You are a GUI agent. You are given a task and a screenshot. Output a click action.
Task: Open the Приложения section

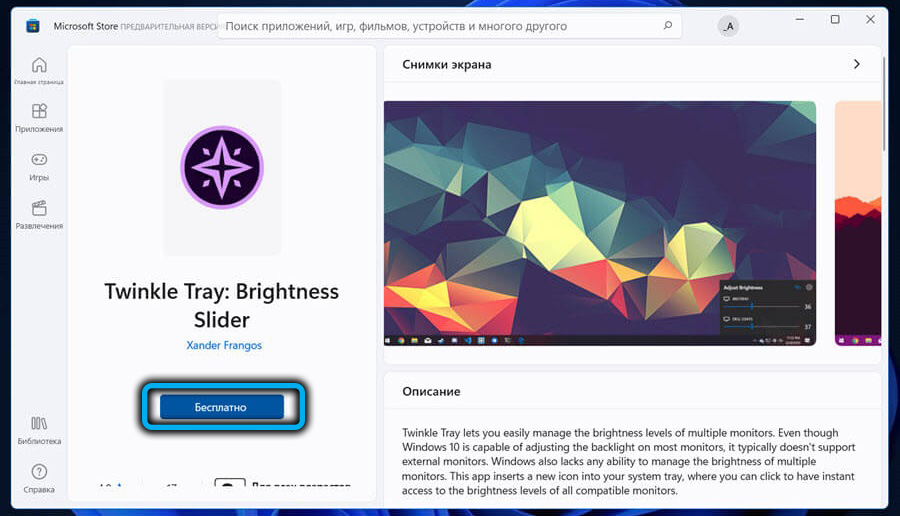(39, 117)
